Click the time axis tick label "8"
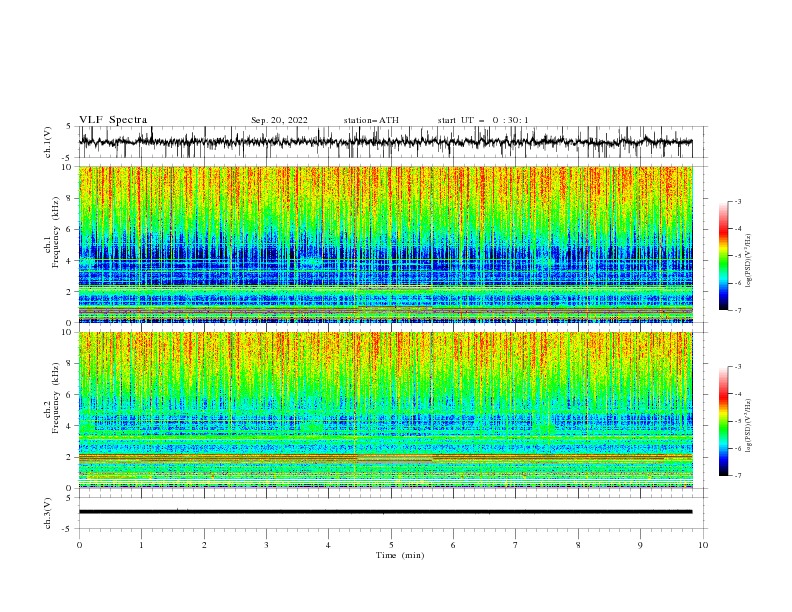The image size is (792, 612). tap(578, 545)
